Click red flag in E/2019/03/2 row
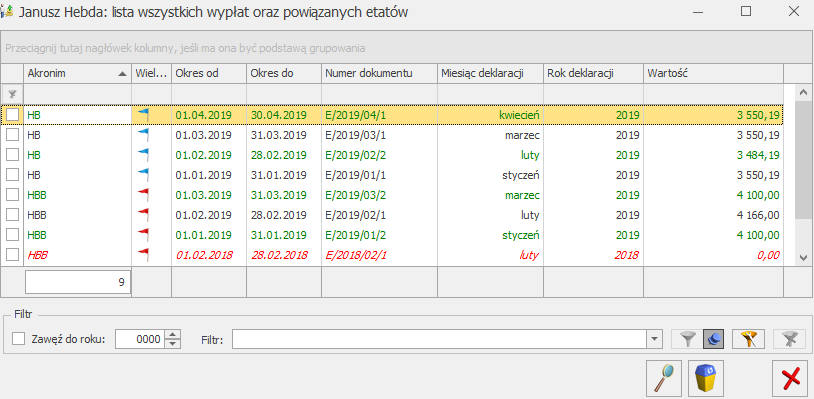This screenshot has height=399, width=814. (x=143, y=195)
